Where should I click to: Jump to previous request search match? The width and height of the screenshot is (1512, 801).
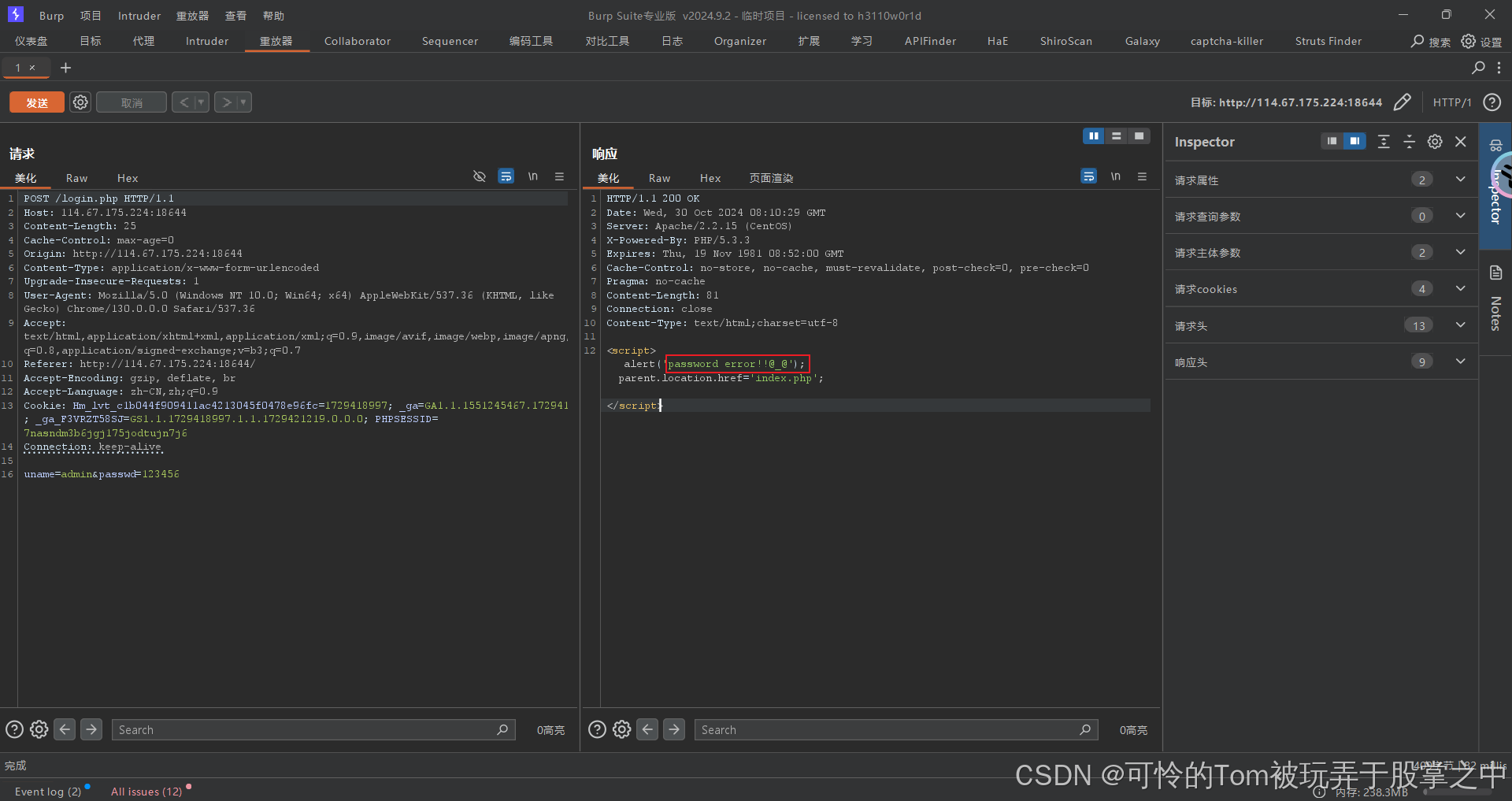(x=65, y=729)
